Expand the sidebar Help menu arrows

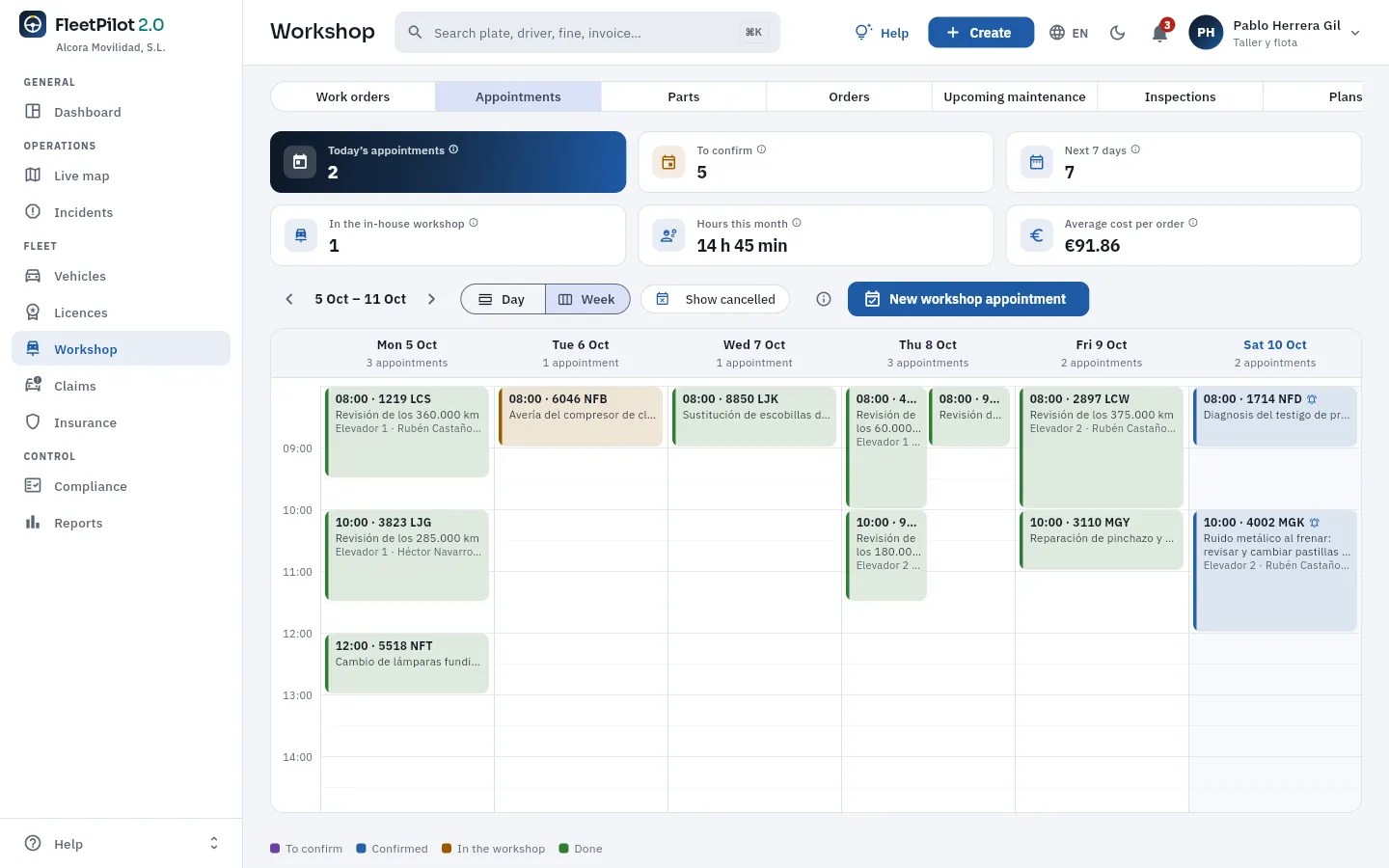[x=214, y=844]
